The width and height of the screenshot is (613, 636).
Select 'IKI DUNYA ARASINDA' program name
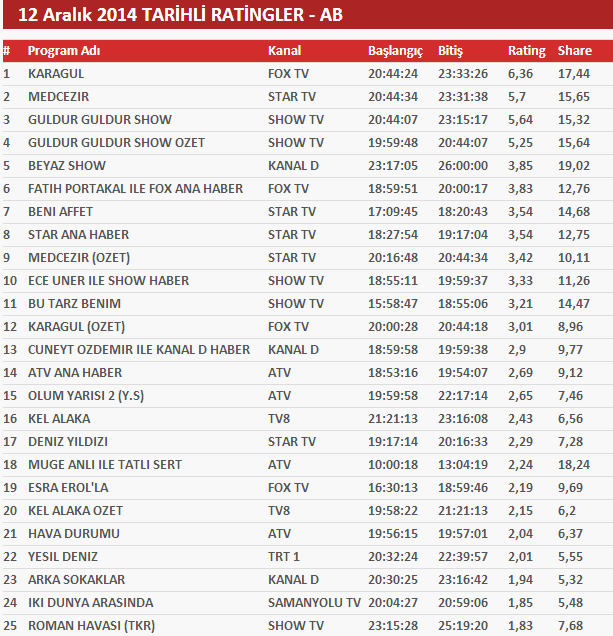tap(90, 603)
